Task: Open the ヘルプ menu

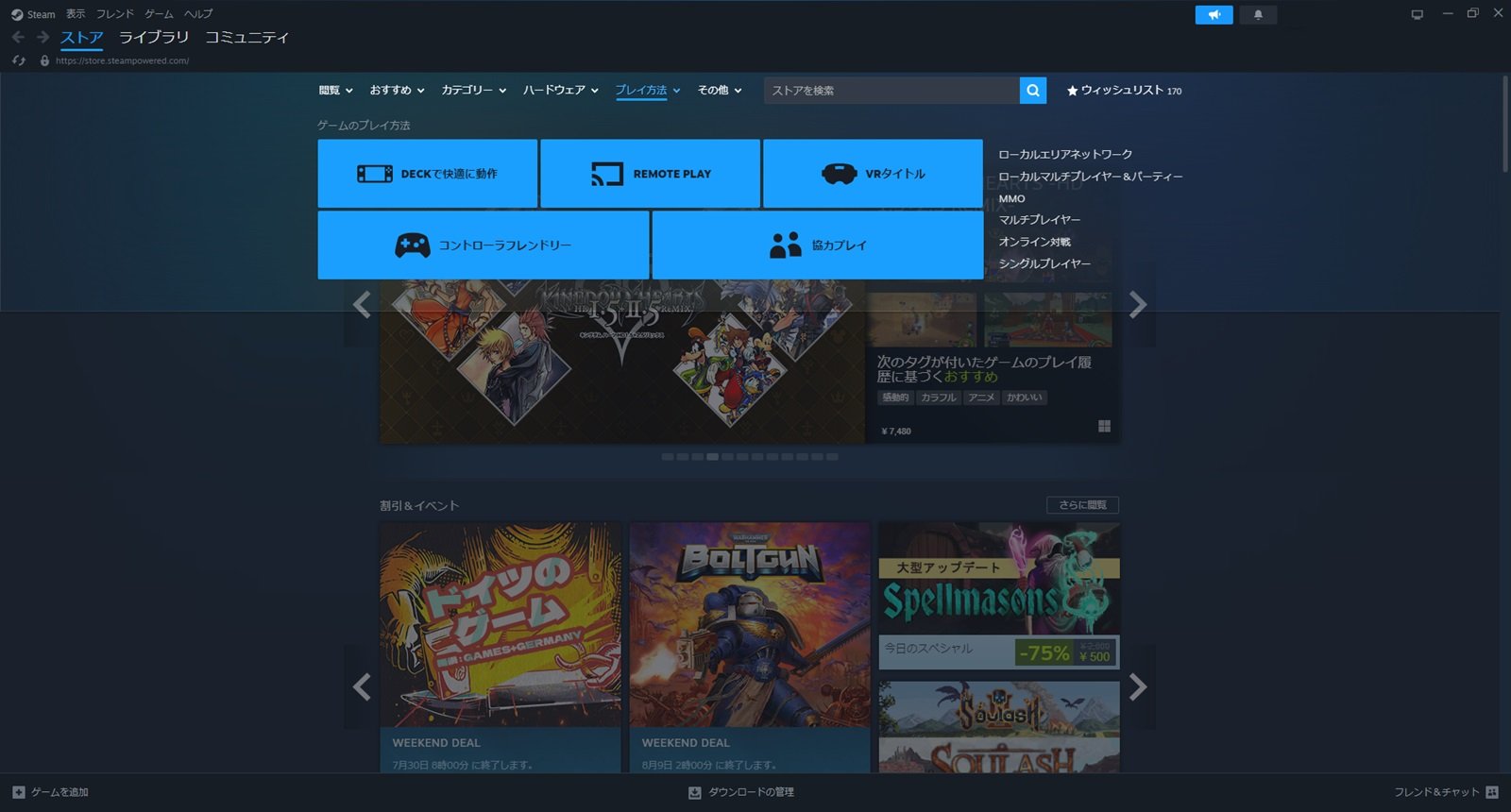Action: click(198, 14)
